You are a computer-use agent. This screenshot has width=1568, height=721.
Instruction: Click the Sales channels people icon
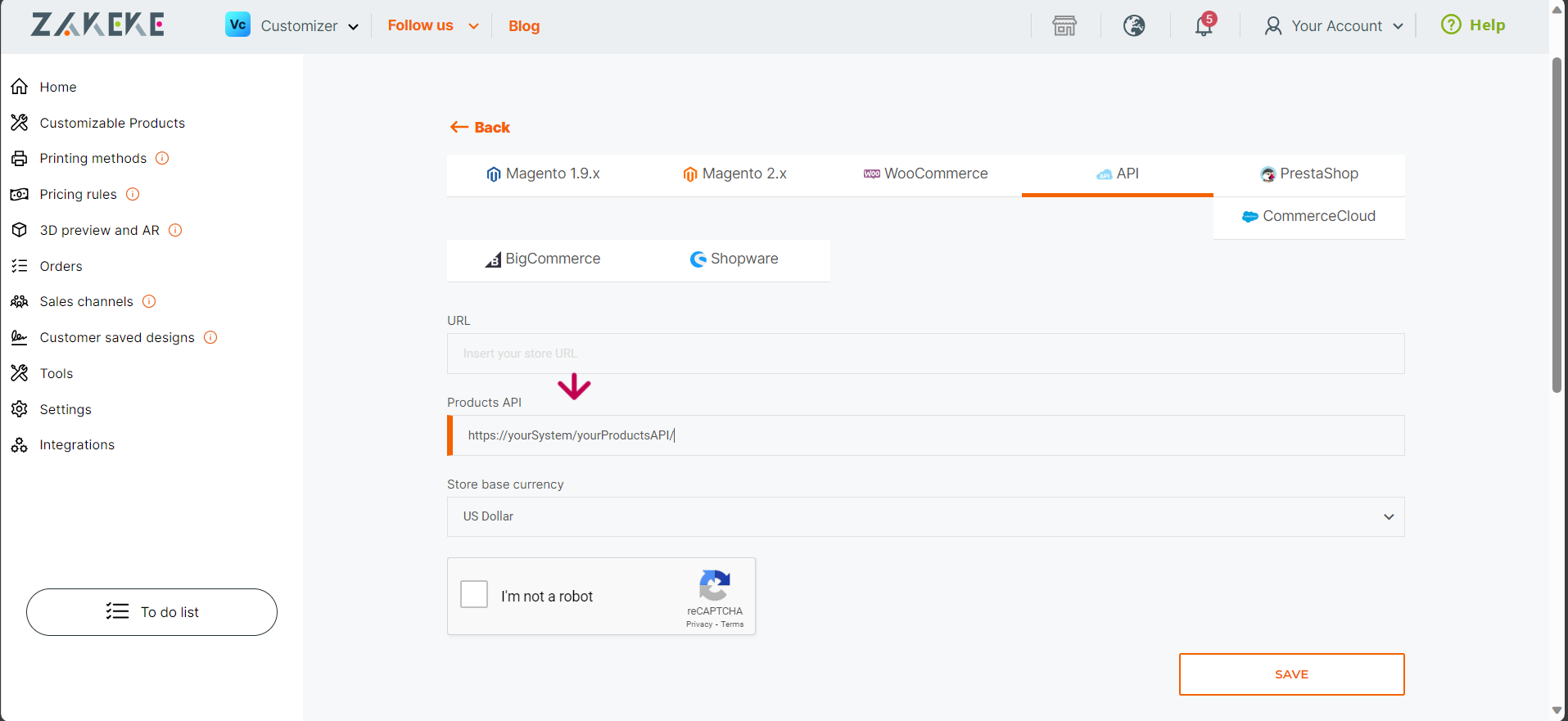20,301
